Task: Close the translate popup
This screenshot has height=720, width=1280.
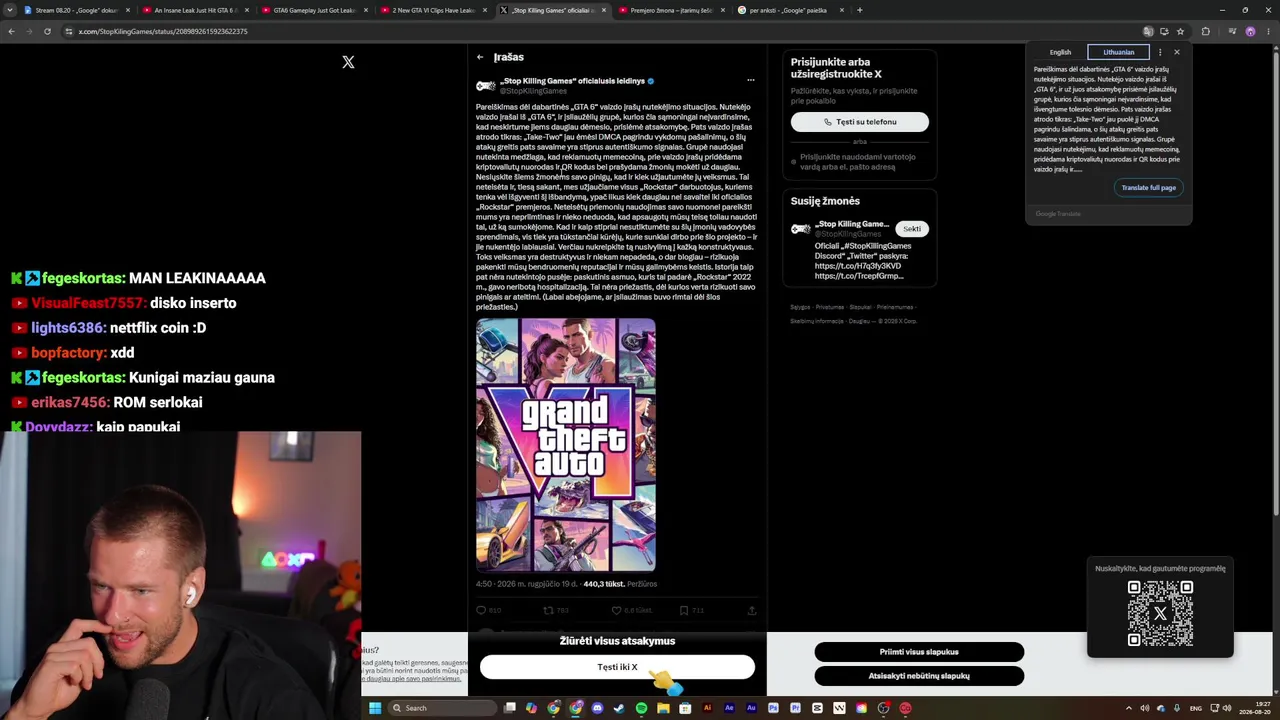Action: [x=1177, y=52]
